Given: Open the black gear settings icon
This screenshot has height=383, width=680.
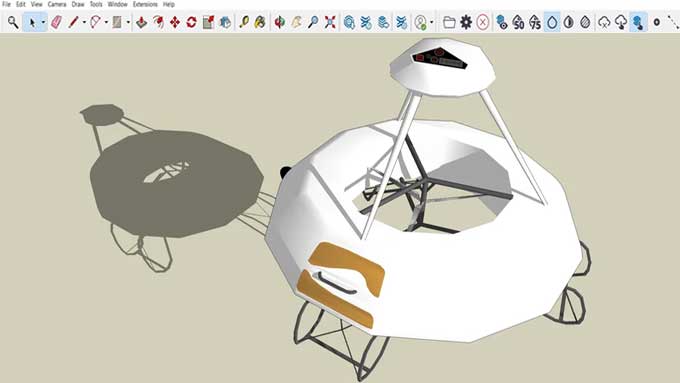Looking at the screenshot, I should tap(466, 22).
